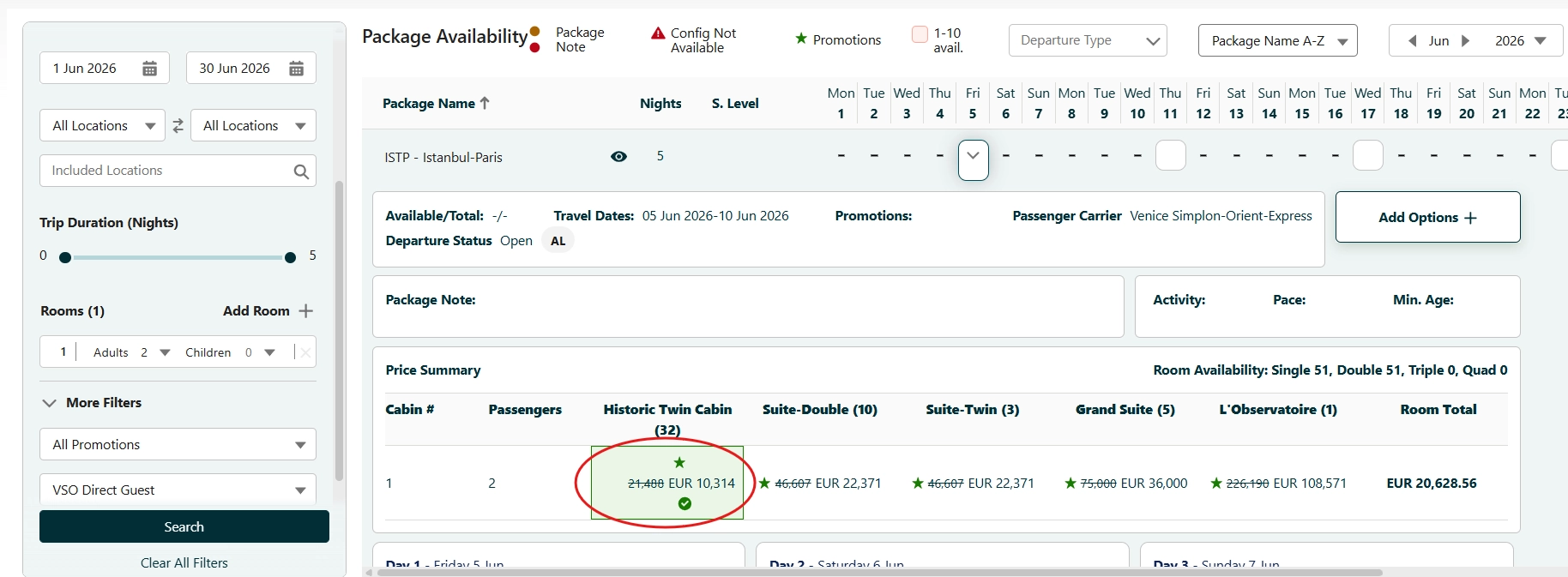This screenshot has height=577, width=1568.
Task: Select the Thu 11 June availability box
Action: click(x=1170, y=156)
